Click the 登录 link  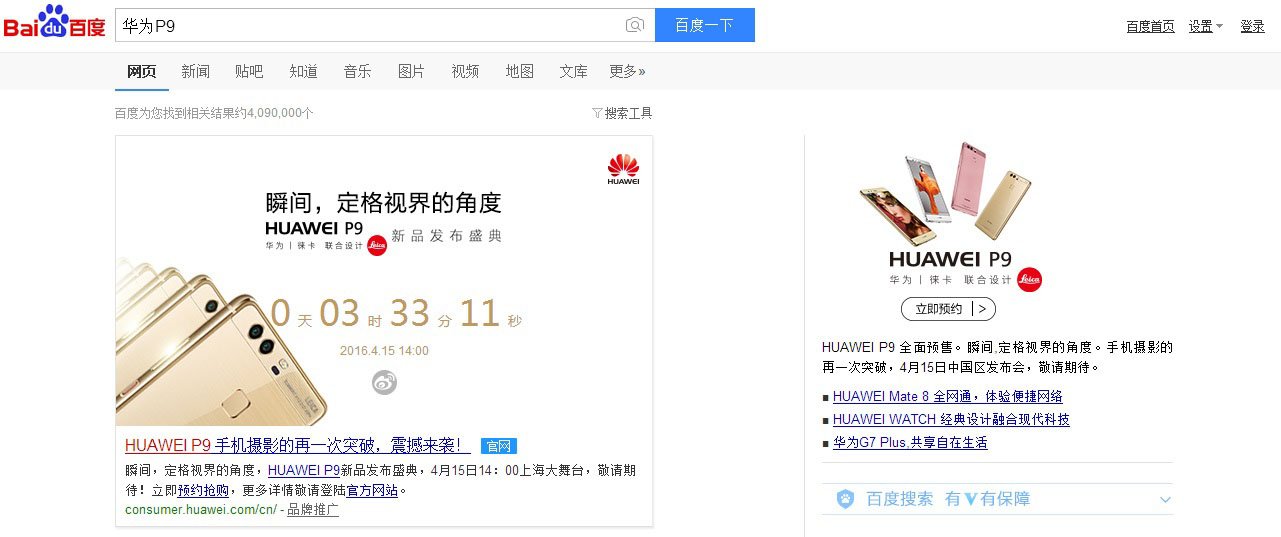[1252, 26]
